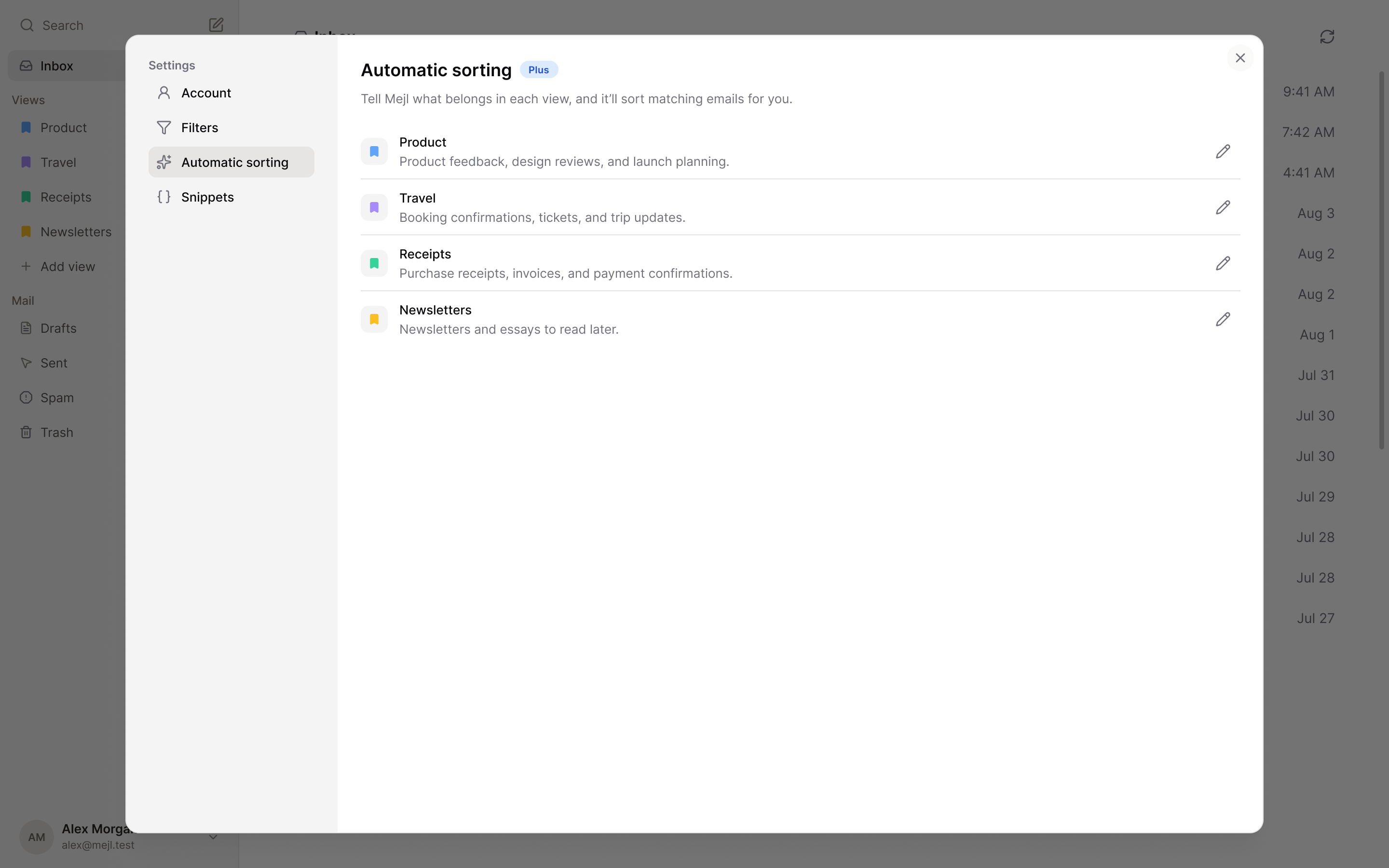
Task: Click the inbox list scrollbar
Action: (x=1382, y=260)
